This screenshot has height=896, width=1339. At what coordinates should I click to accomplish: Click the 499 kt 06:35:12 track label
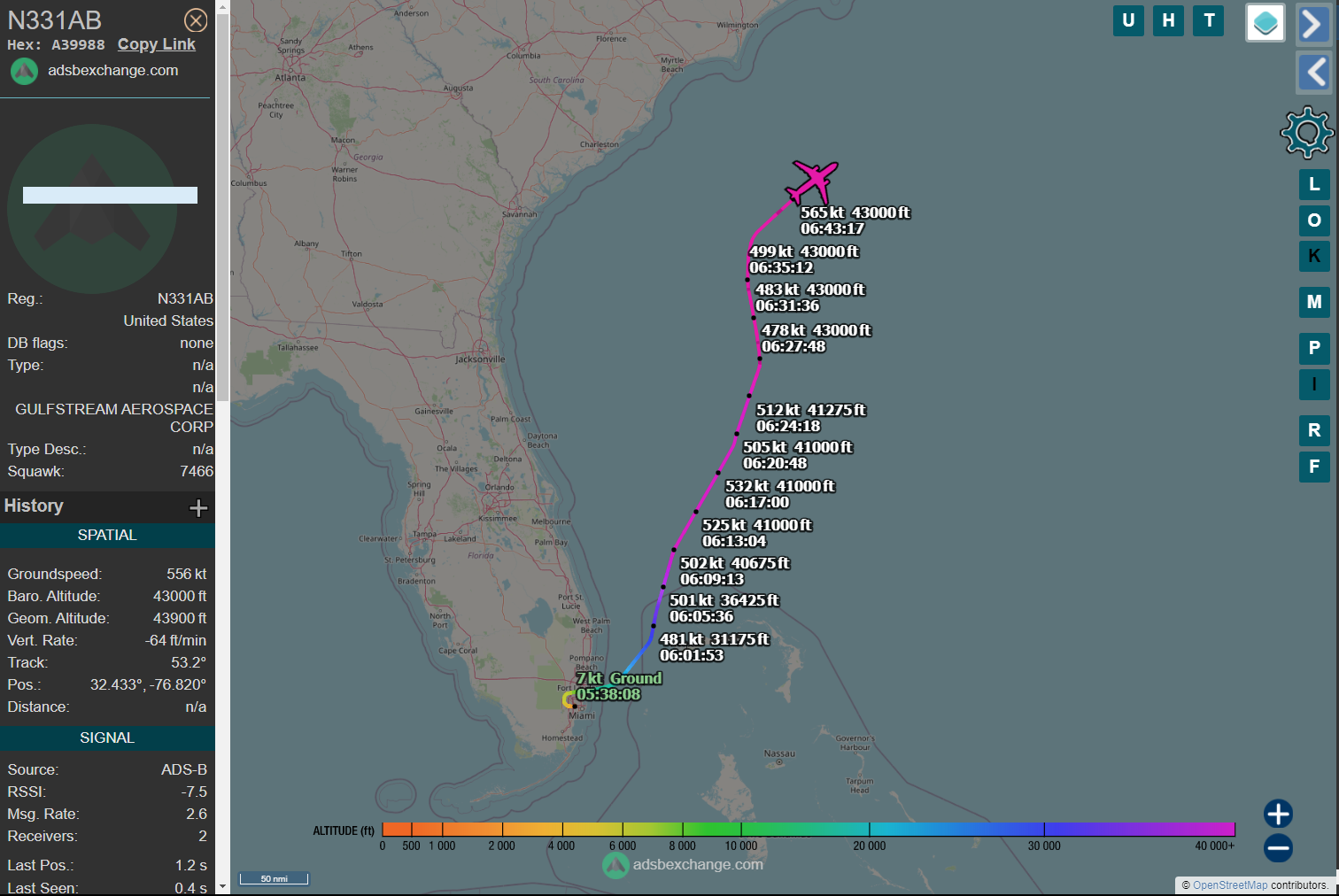pyautogui.click(x=804, y=259)
